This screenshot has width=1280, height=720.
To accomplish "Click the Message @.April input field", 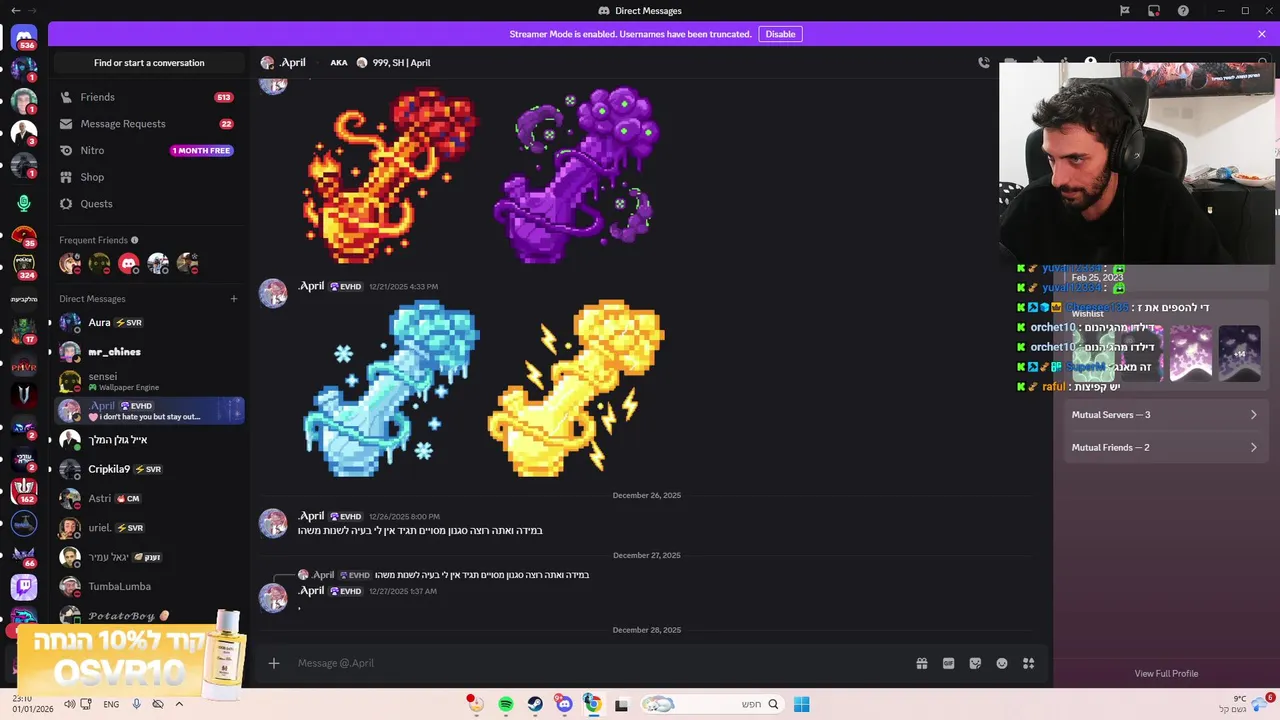I will (x=600, y=663).
